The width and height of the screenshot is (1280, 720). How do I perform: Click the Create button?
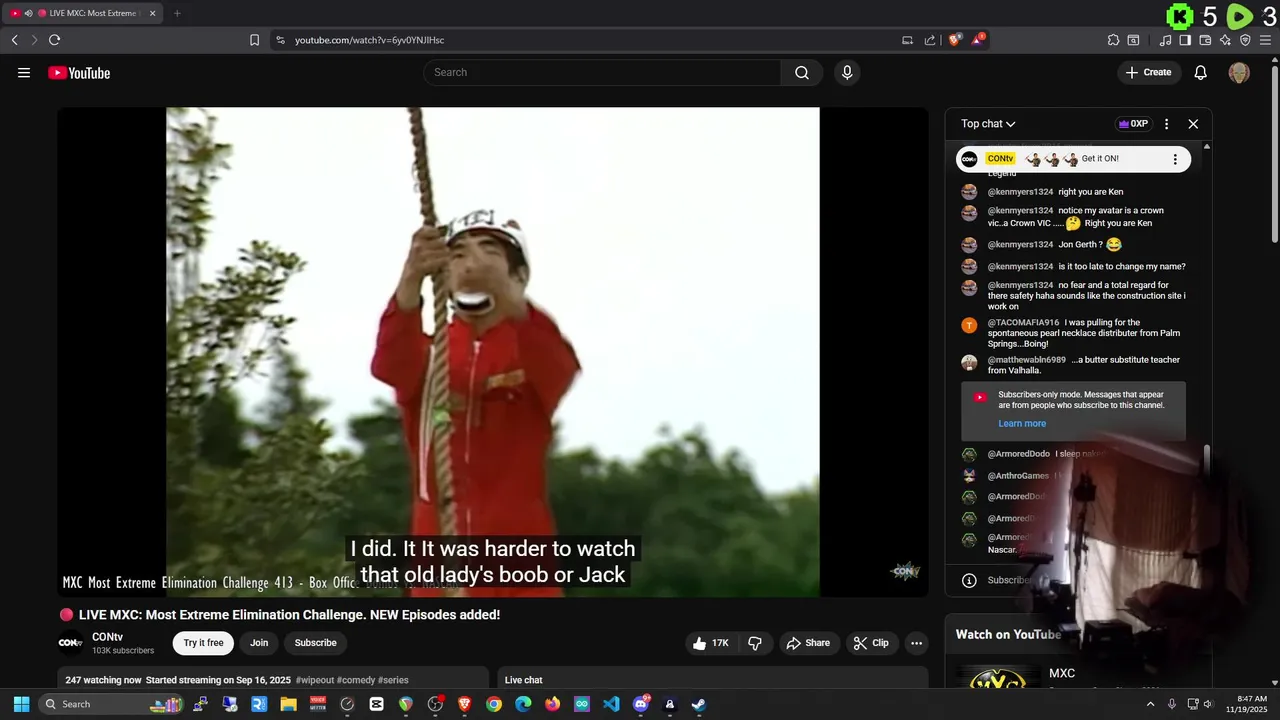(1148, 72)
